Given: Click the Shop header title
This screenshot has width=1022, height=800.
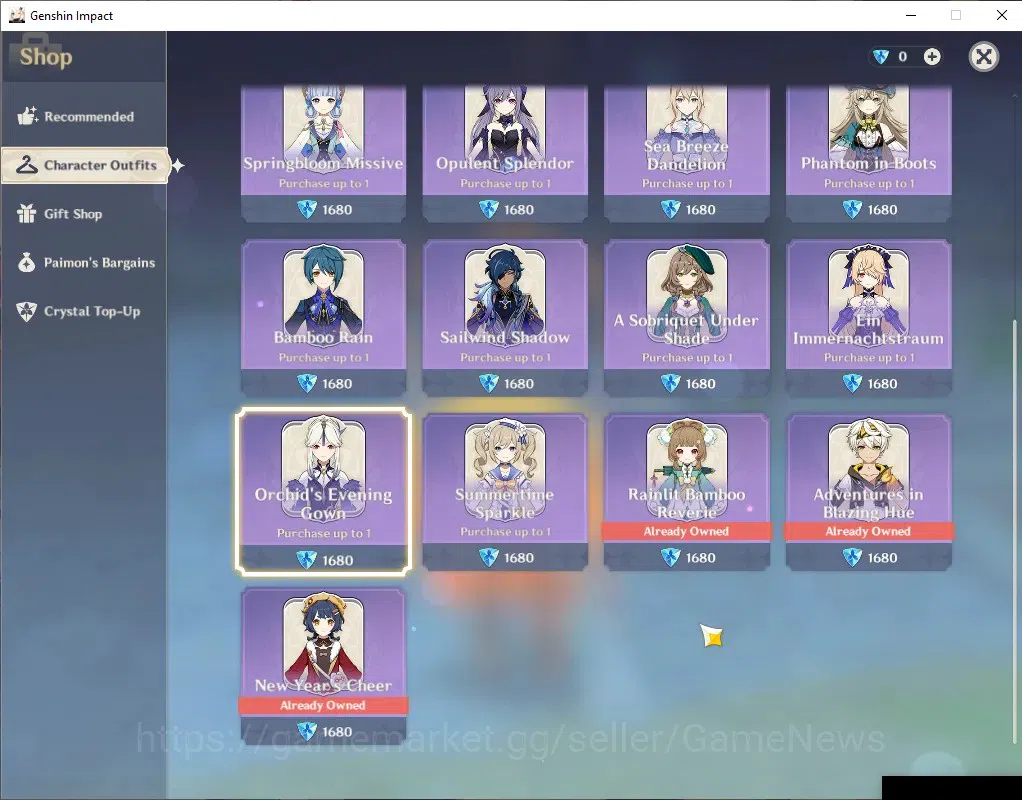Looking at the screenshot, I should [x=46, y=57].
